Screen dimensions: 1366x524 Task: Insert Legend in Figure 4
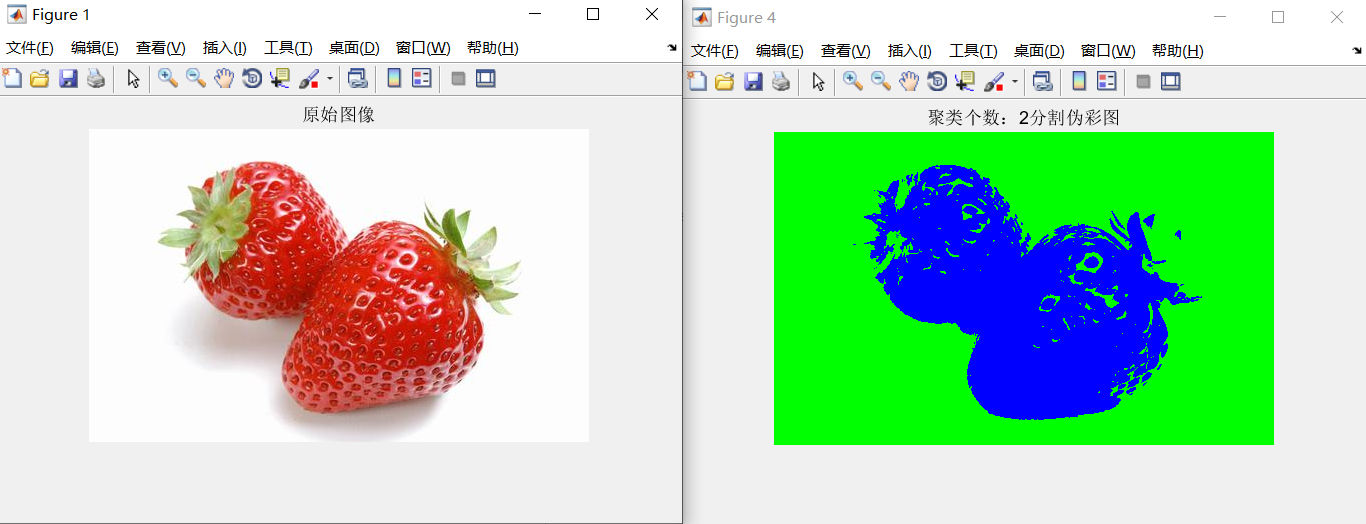pos(1107,81)
